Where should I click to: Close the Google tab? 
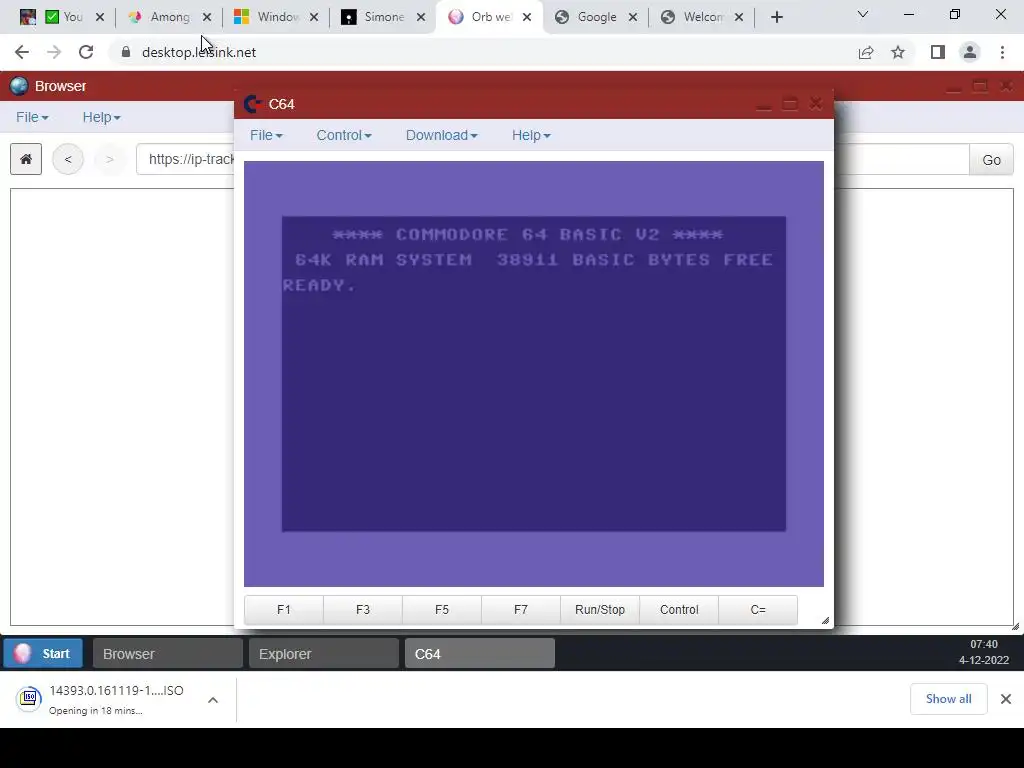click(633, 17)
